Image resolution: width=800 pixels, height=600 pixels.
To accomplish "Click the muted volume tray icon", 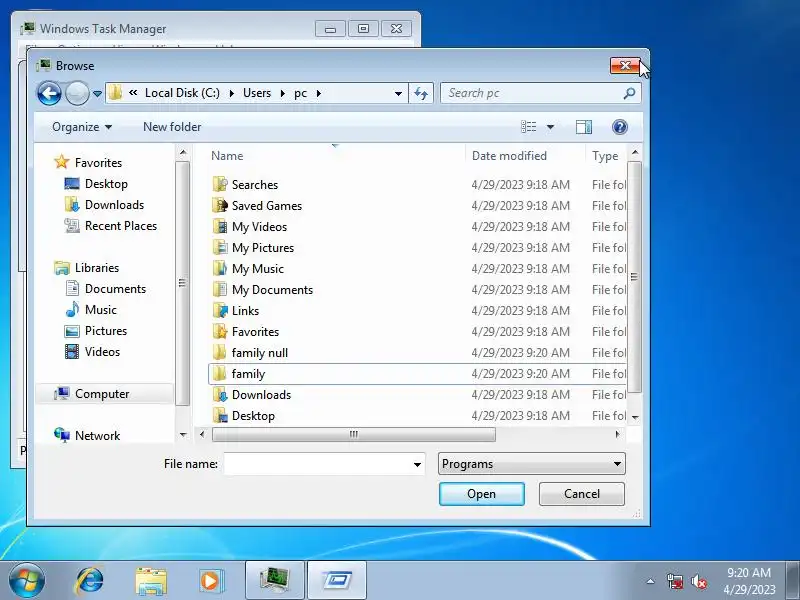I will 698,581.
